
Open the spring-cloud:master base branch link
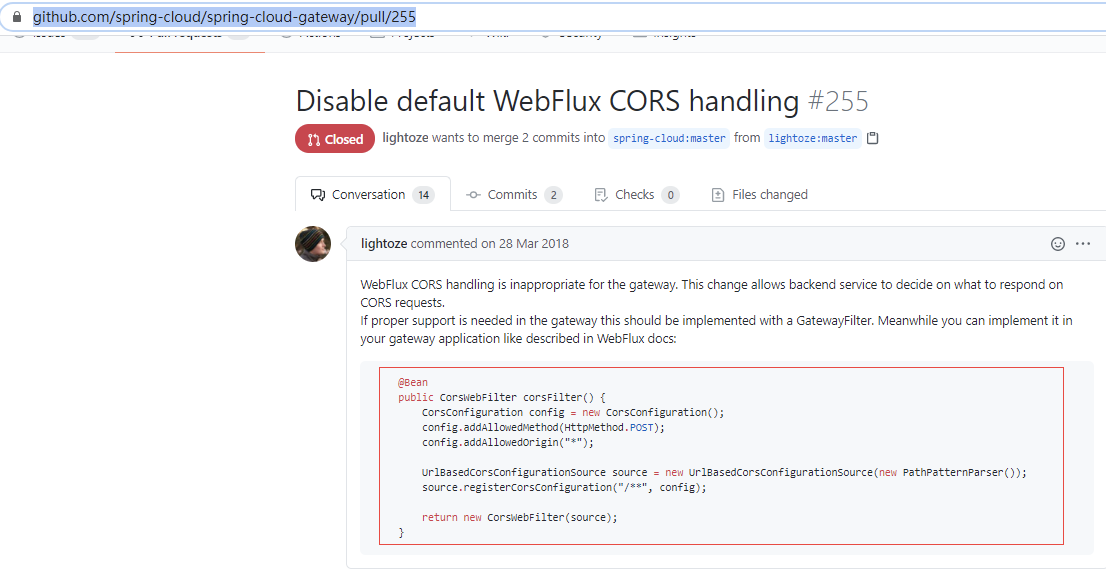(x=669, y=138)
